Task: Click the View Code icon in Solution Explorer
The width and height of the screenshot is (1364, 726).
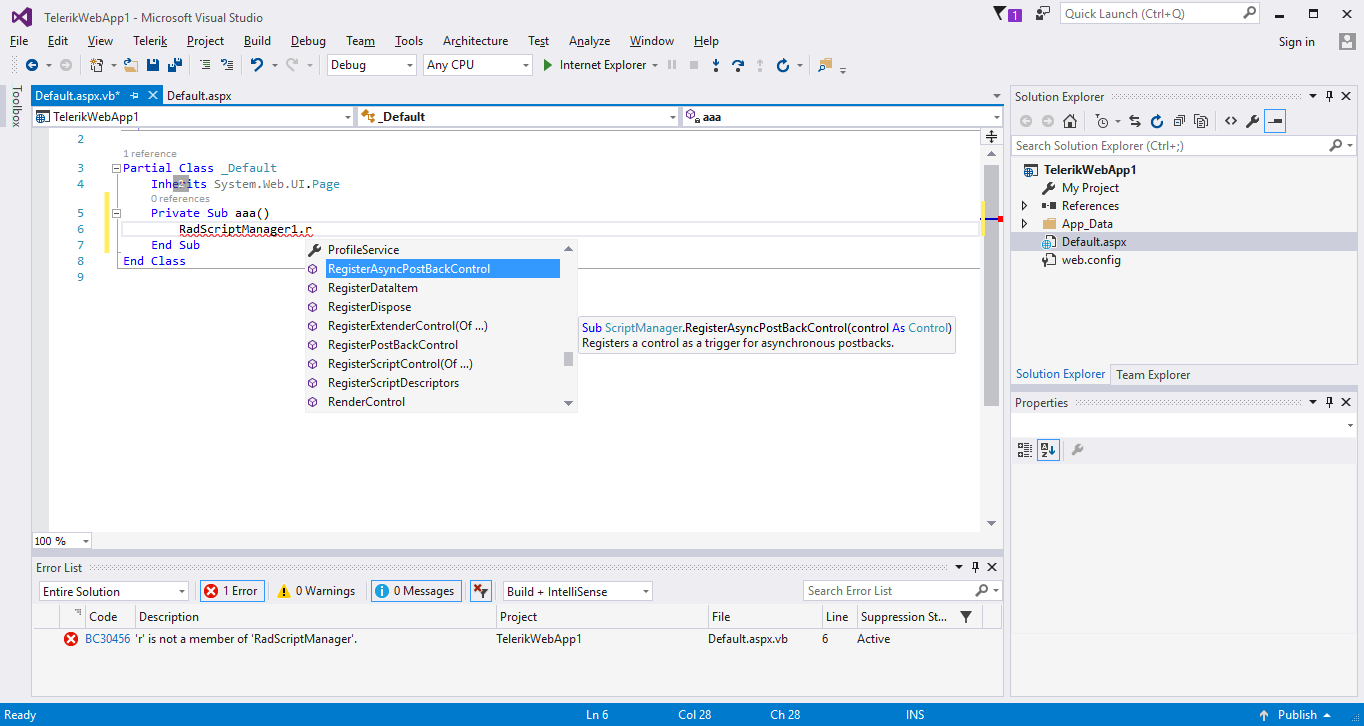Action: coord(1230,121)
